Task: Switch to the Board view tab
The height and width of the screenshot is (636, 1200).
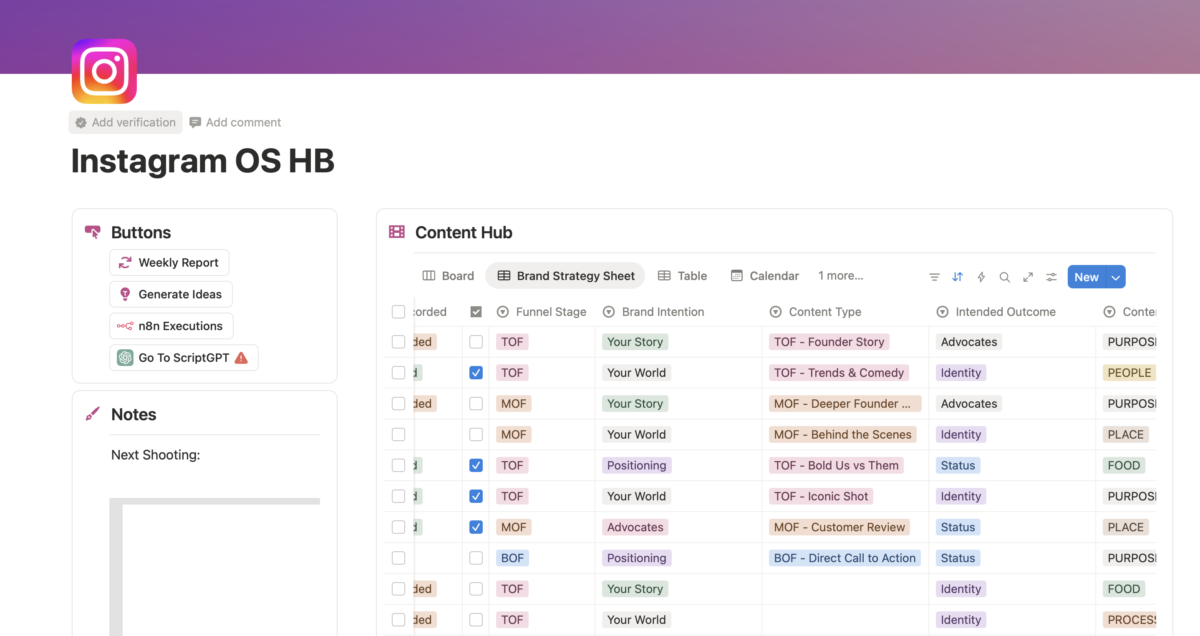Action: coord(448,276)
